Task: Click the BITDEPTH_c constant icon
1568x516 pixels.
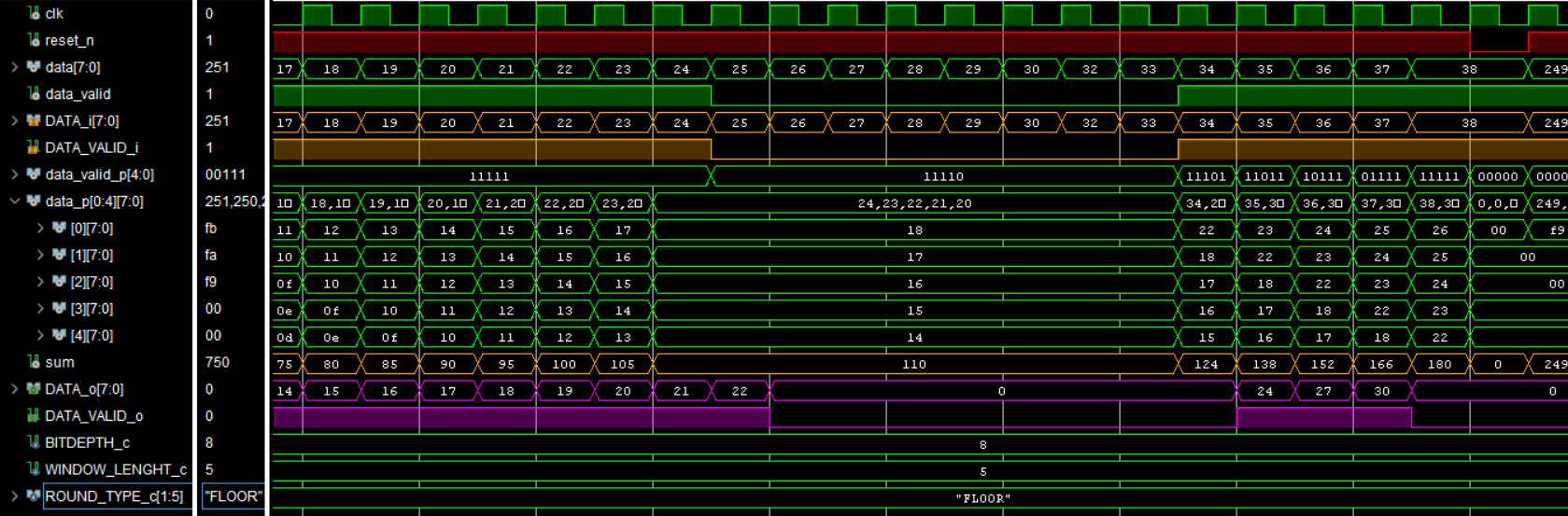Action: tap(34, 442)
